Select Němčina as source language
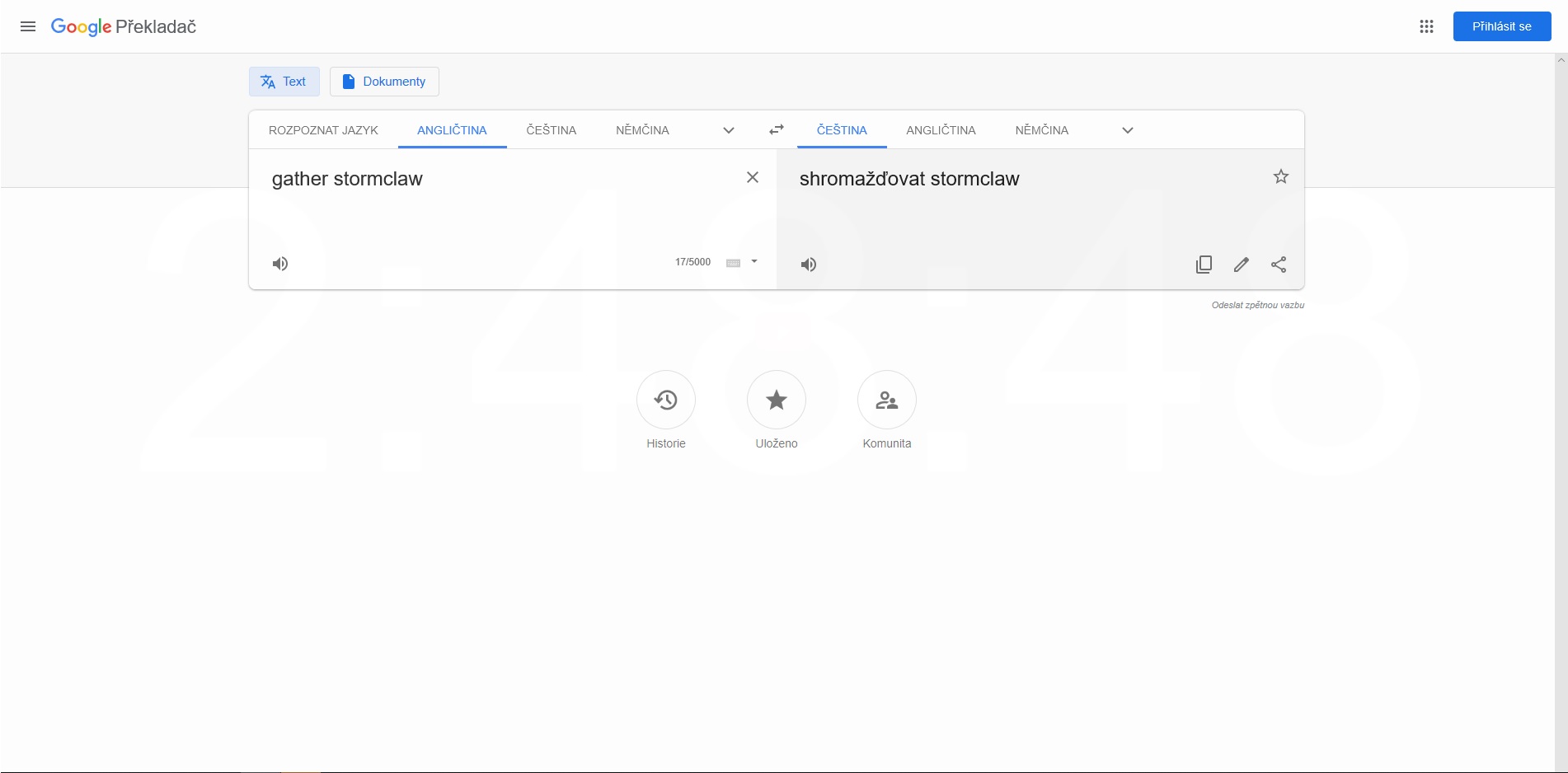 642,130
